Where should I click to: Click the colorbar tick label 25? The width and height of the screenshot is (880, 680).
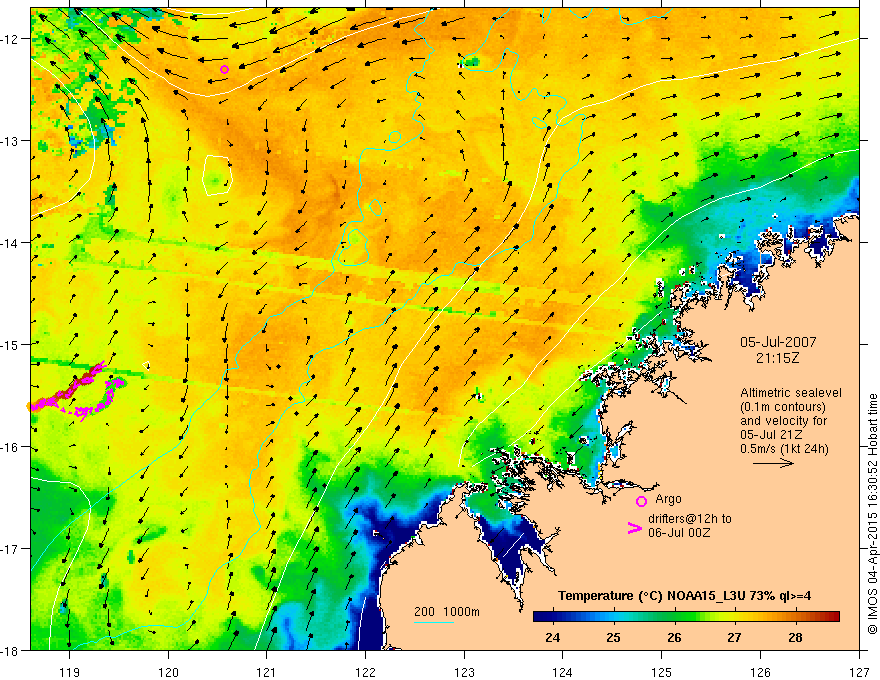pos(613,637)
